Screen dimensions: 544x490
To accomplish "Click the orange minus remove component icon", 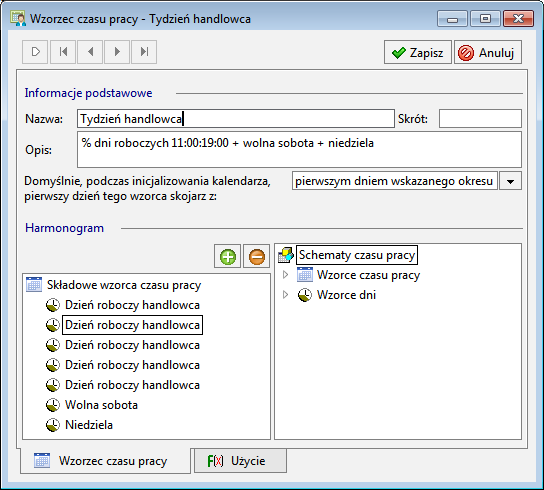I will (256, 256).
